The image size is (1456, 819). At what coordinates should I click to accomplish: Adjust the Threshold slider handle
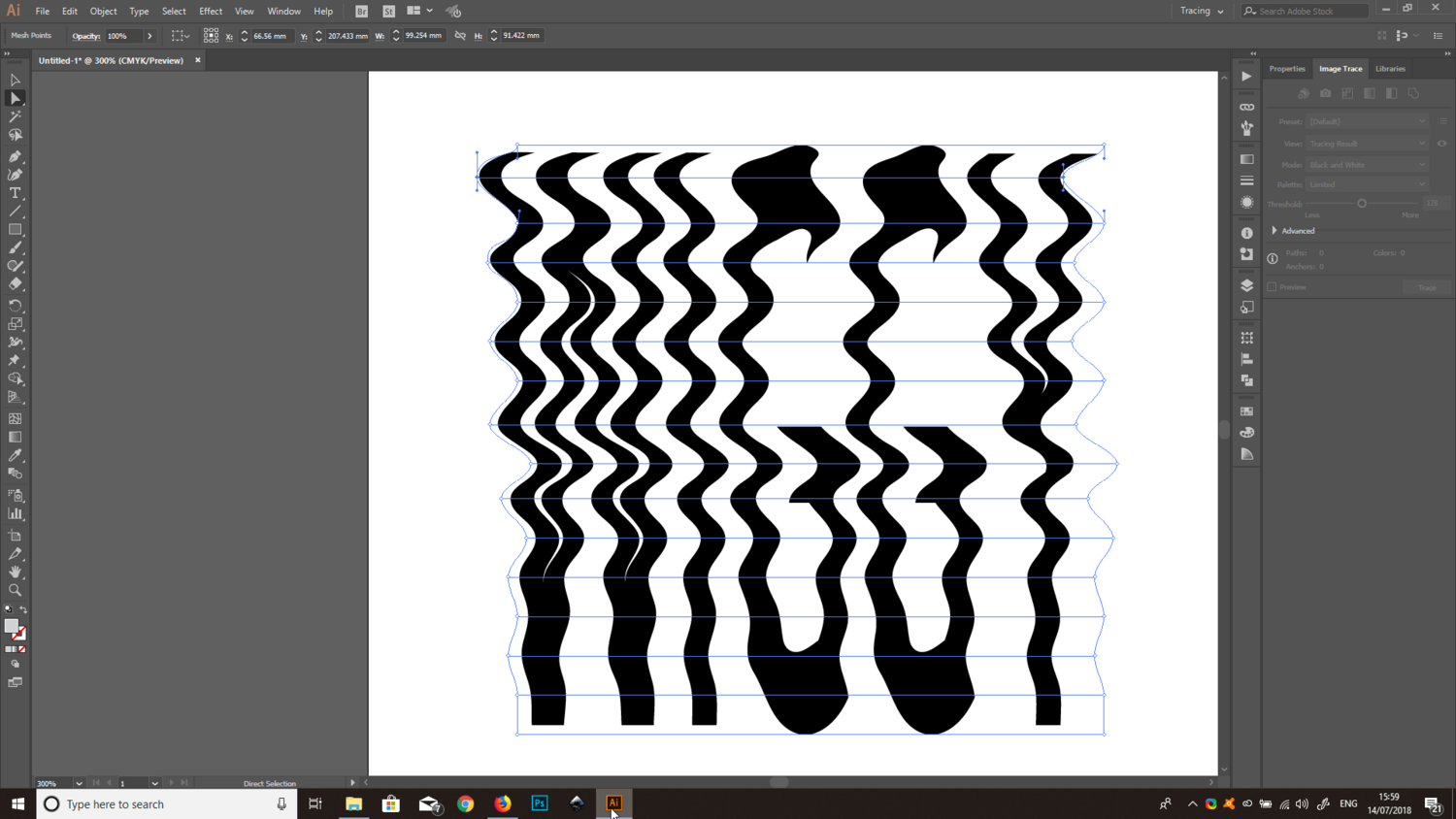pyautogui.click(x=1362, y=204)
